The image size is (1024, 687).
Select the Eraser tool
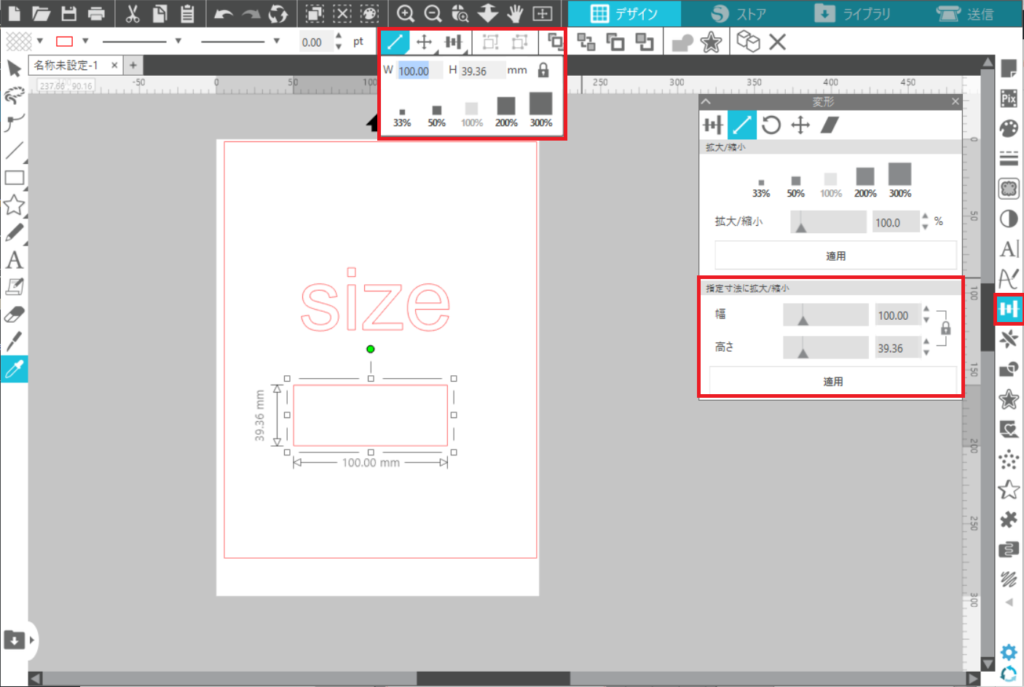pos(14,314)
